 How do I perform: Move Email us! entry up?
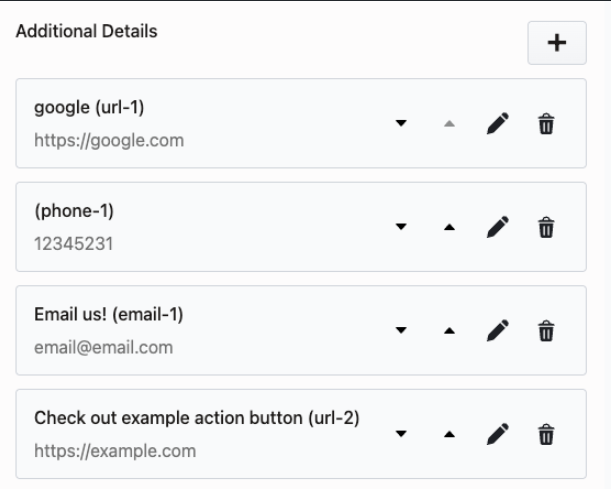tap(449, 330)
